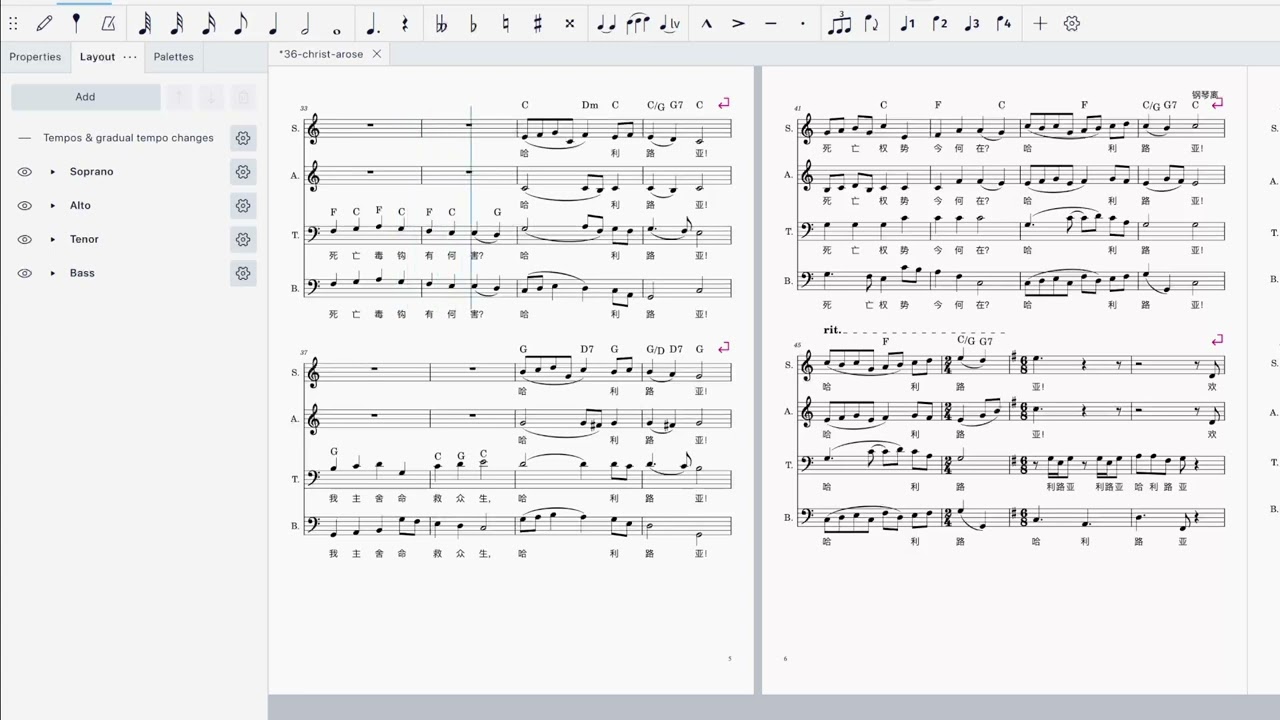Screen dimensions: 1280x720
Task: Apply the double-flat accidental
Action: coord(441,23)
